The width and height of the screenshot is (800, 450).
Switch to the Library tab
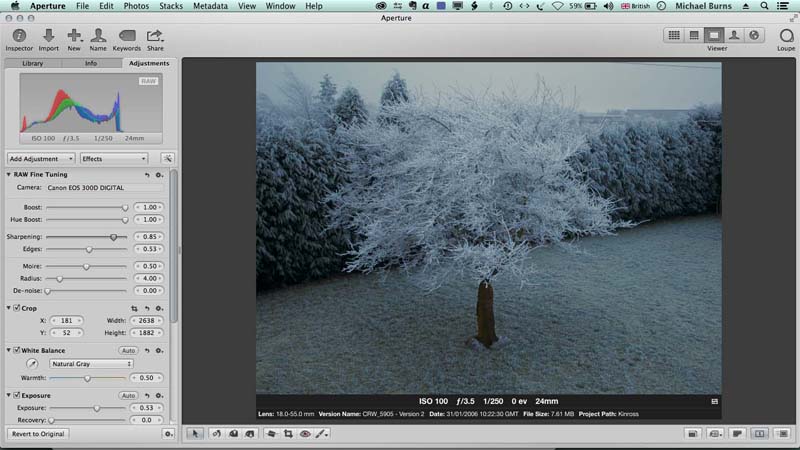33,63
